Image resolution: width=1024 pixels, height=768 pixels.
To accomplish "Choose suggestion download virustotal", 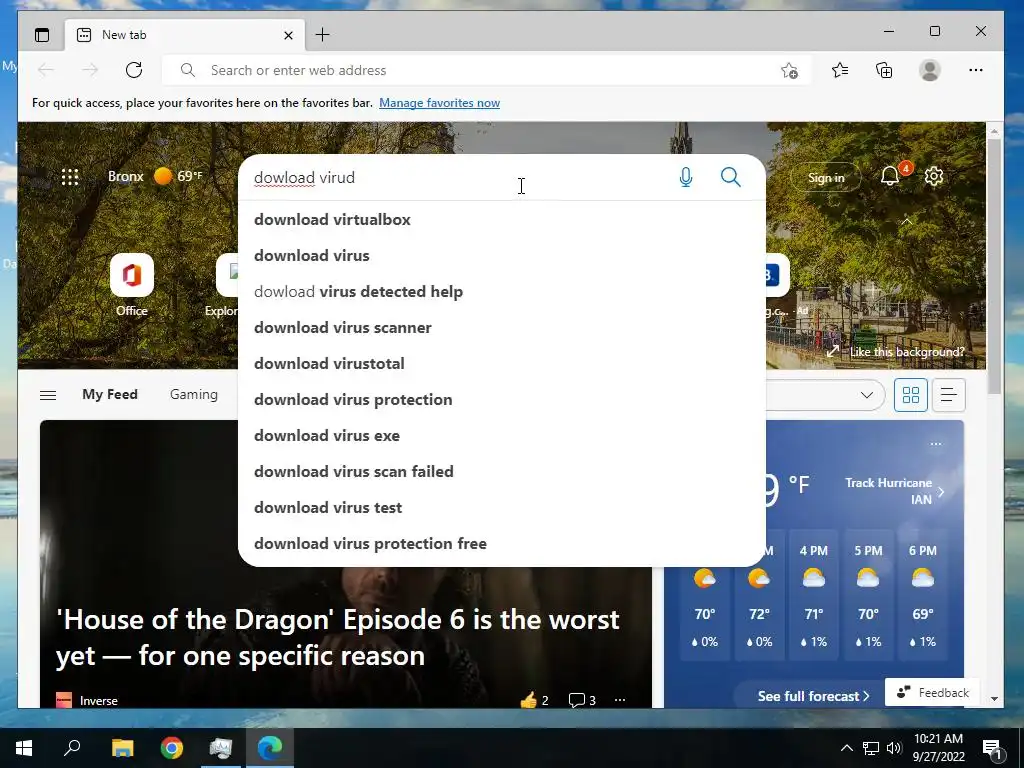I will coord(502,363).
